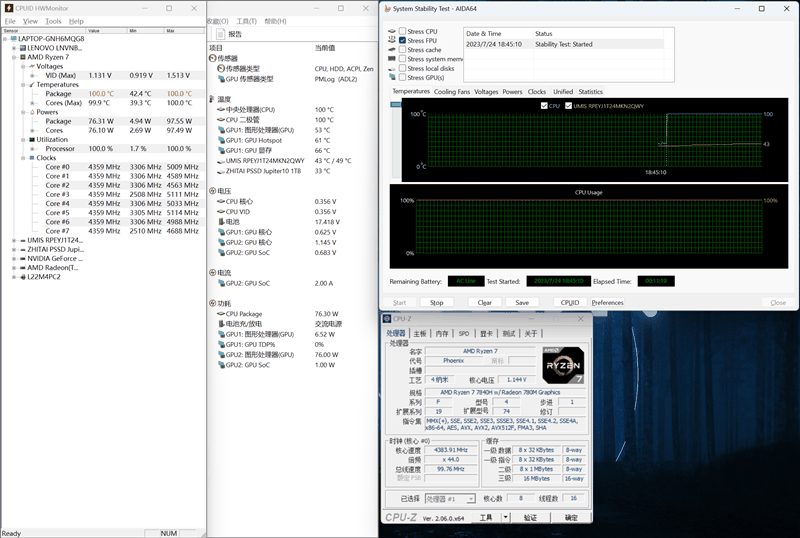Click the Ryzen 7 logo in CPU-Z
Image resolution: width=800 pixels, height=538 pixels.
click(563, 366)
